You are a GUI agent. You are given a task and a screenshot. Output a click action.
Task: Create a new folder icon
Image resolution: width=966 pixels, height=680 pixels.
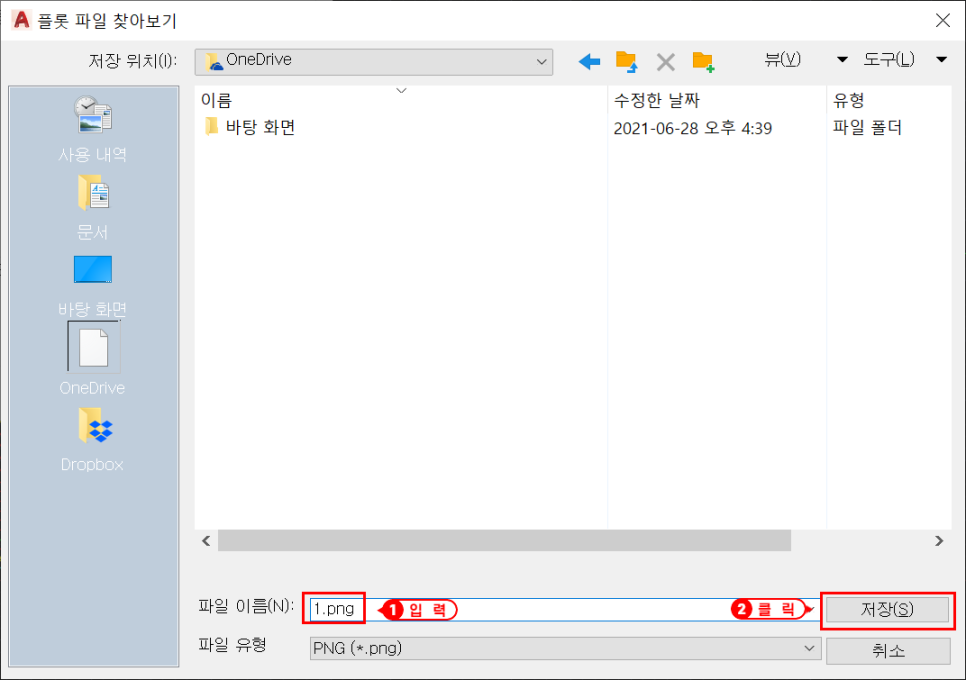[x=703, y=62]
